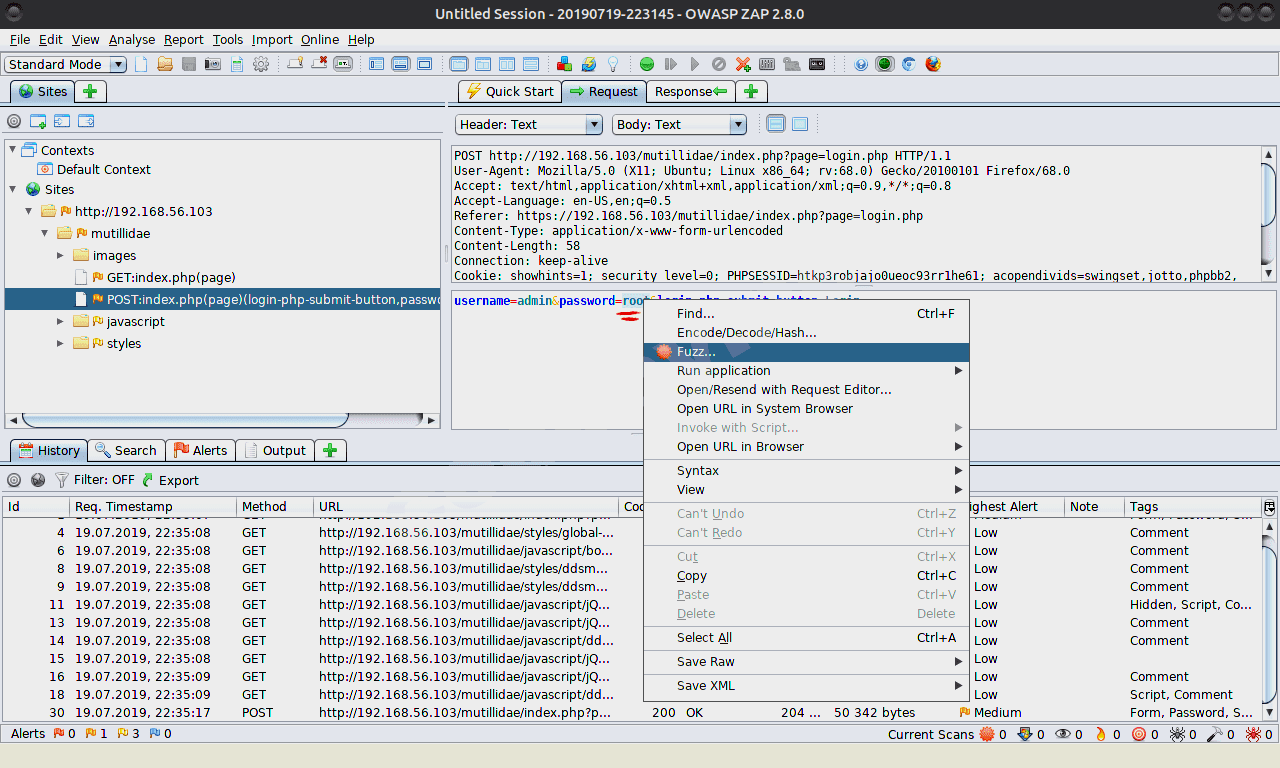Expand the javascript folder in Sites tree
Viewport: 1280px width, 768px height.
click(x=60, y=321)
